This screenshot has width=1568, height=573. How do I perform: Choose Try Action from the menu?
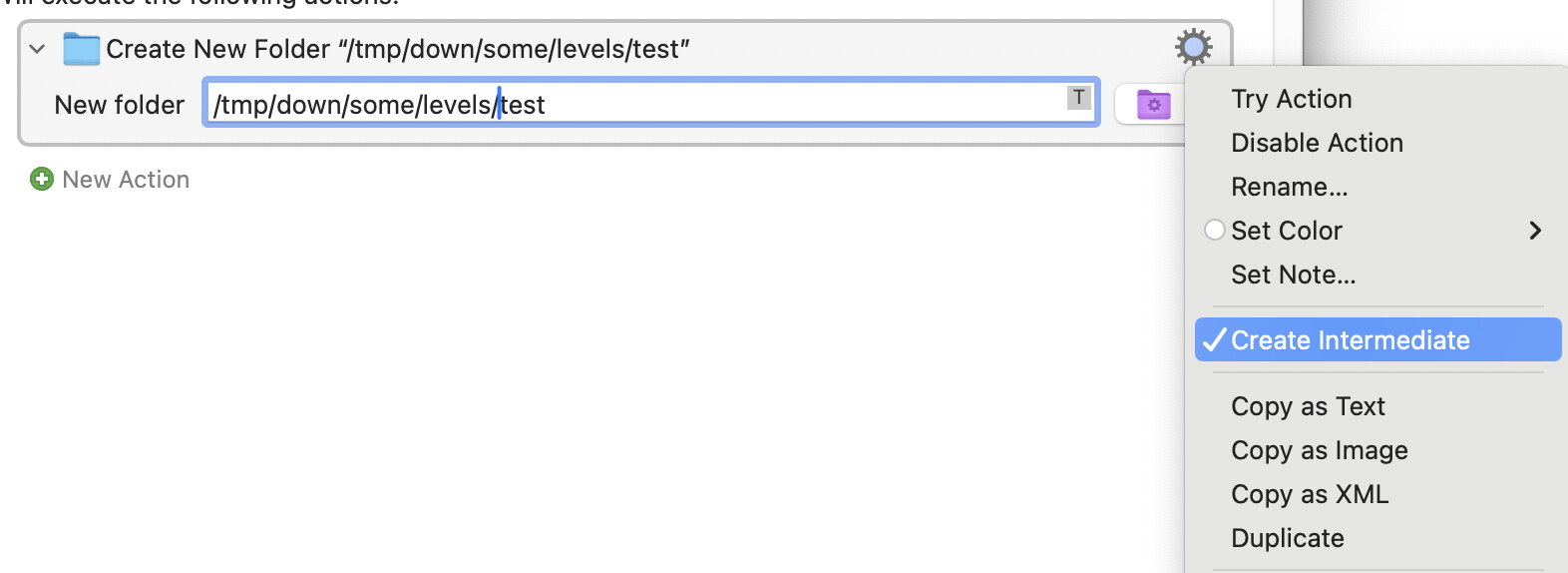(x=1291, y=99)
